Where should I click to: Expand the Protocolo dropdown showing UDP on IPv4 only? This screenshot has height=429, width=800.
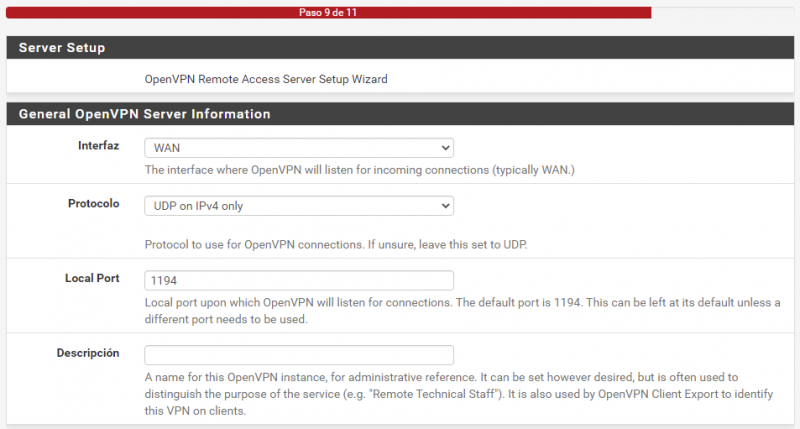(298, 206)
